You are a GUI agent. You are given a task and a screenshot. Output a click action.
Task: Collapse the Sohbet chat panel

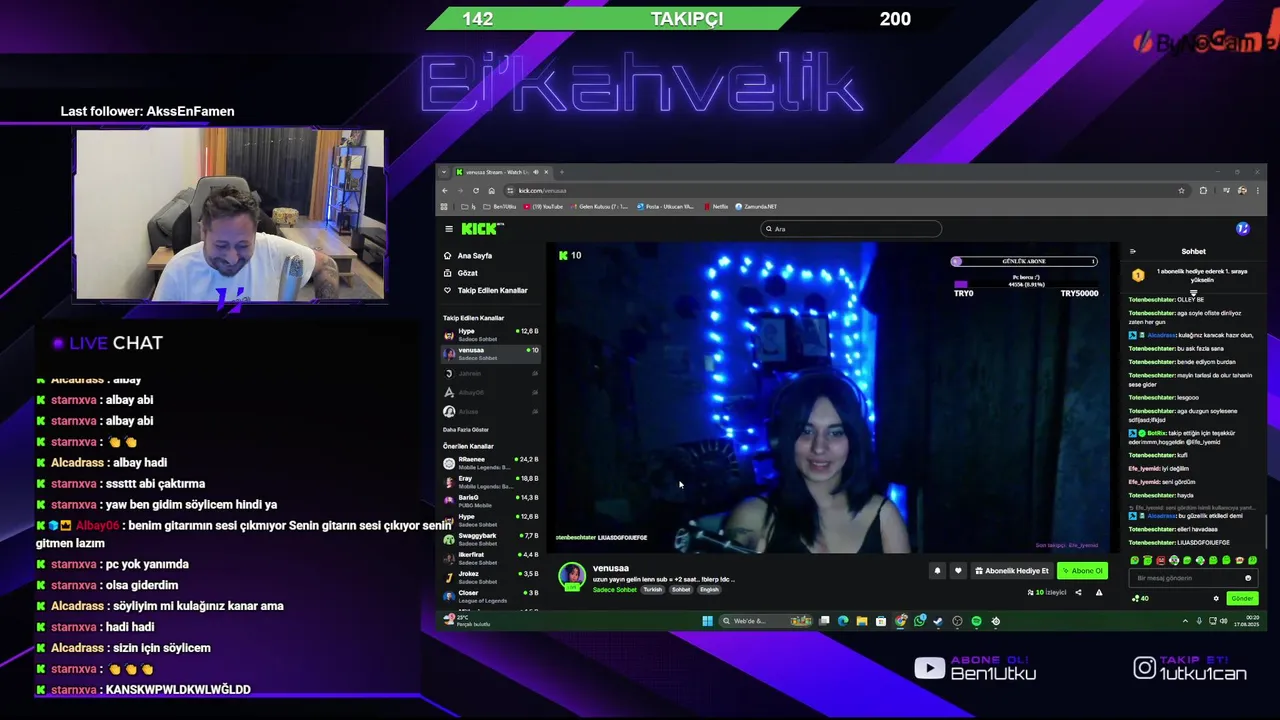click(1133, 252)
